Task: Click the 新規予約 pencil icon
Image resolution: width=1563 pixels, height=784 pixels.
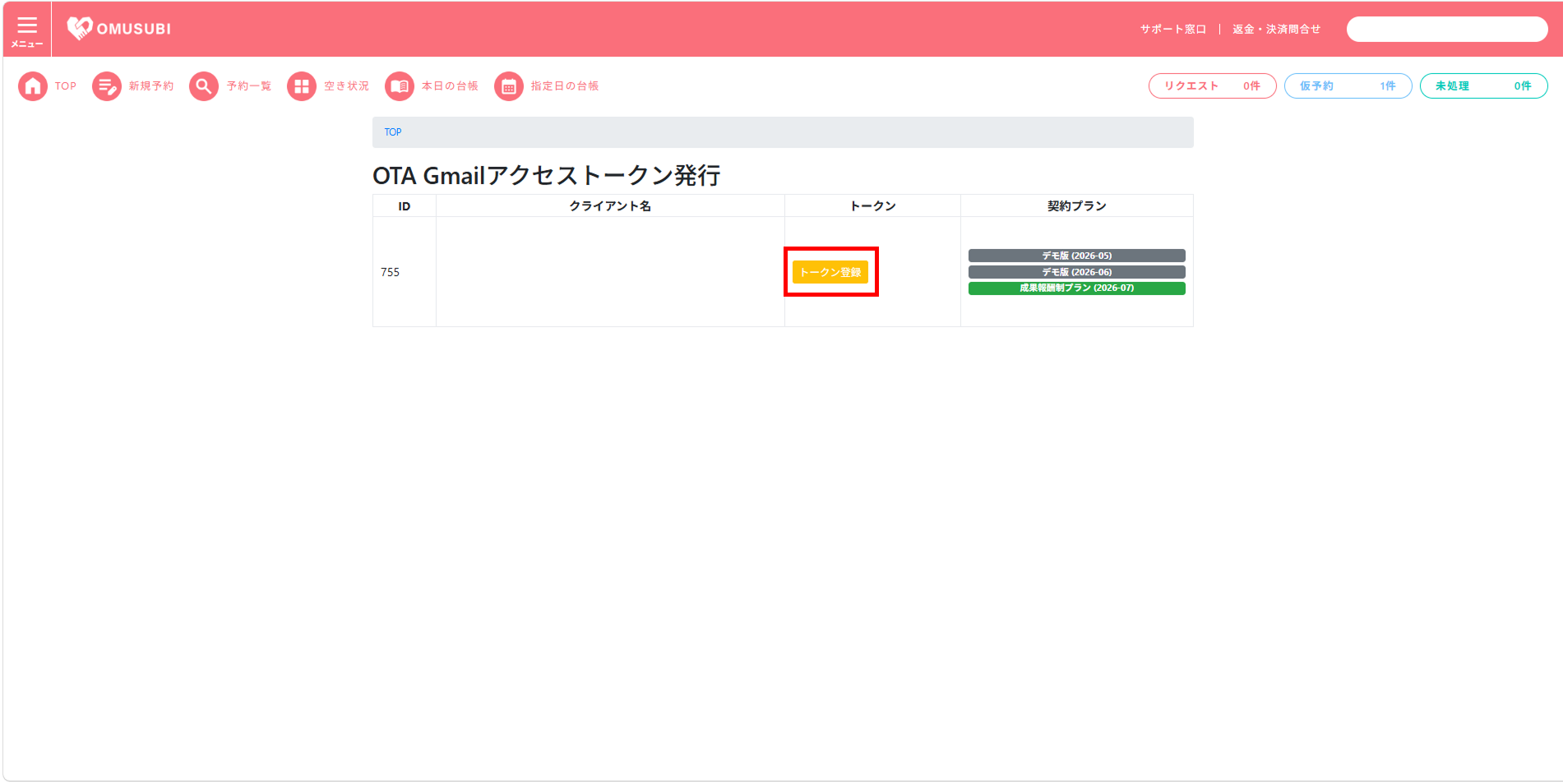Action: point(107,86)
